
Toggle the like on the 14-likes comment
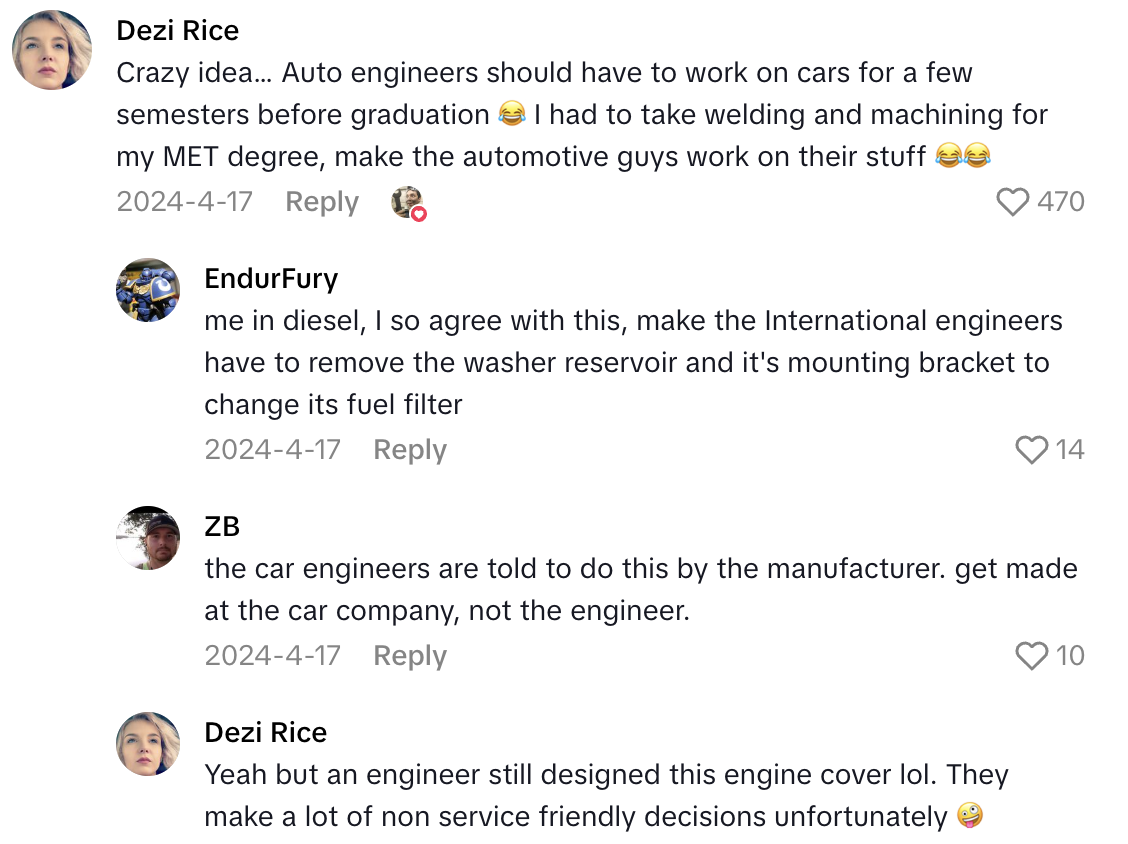click(1031, 450)
